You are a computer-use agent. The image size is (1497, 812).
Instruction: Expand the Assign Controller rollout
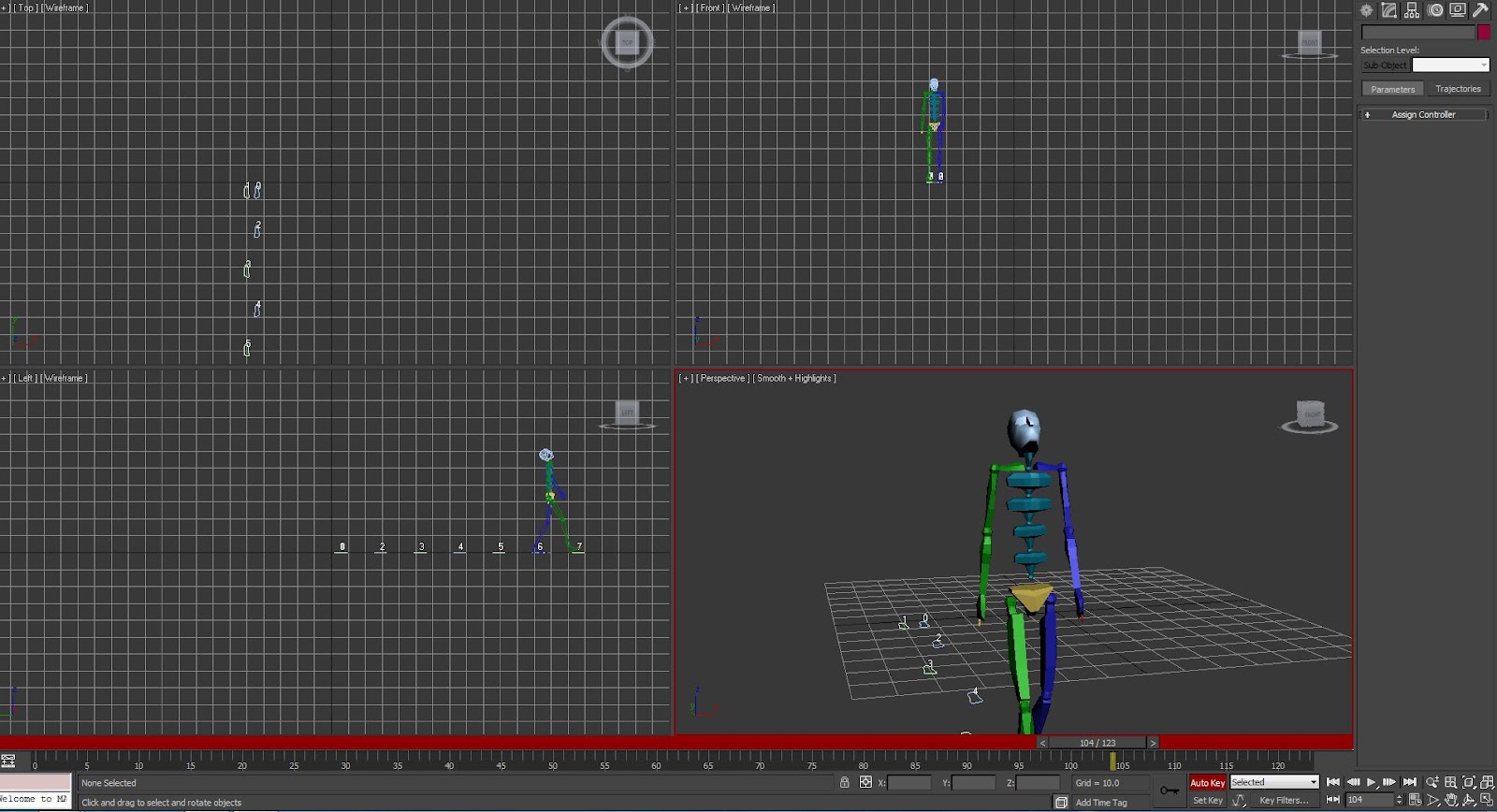click(1423, 114)
